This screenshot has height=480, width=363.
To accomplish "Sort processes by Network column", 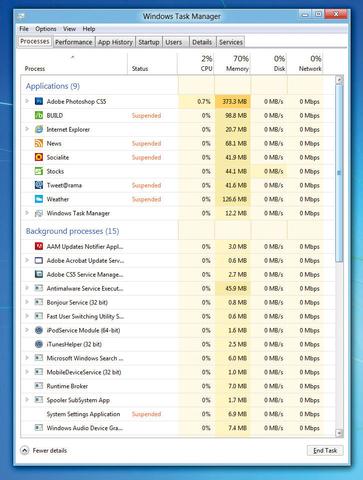I will [305, 63].
